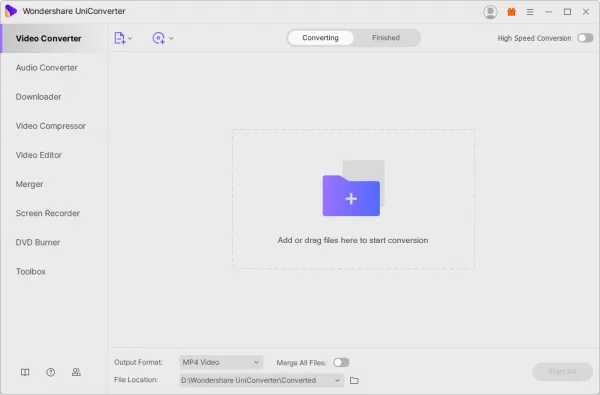
Task: Click the Wondershare UniConverter title text
Action: tap(74, 11)
